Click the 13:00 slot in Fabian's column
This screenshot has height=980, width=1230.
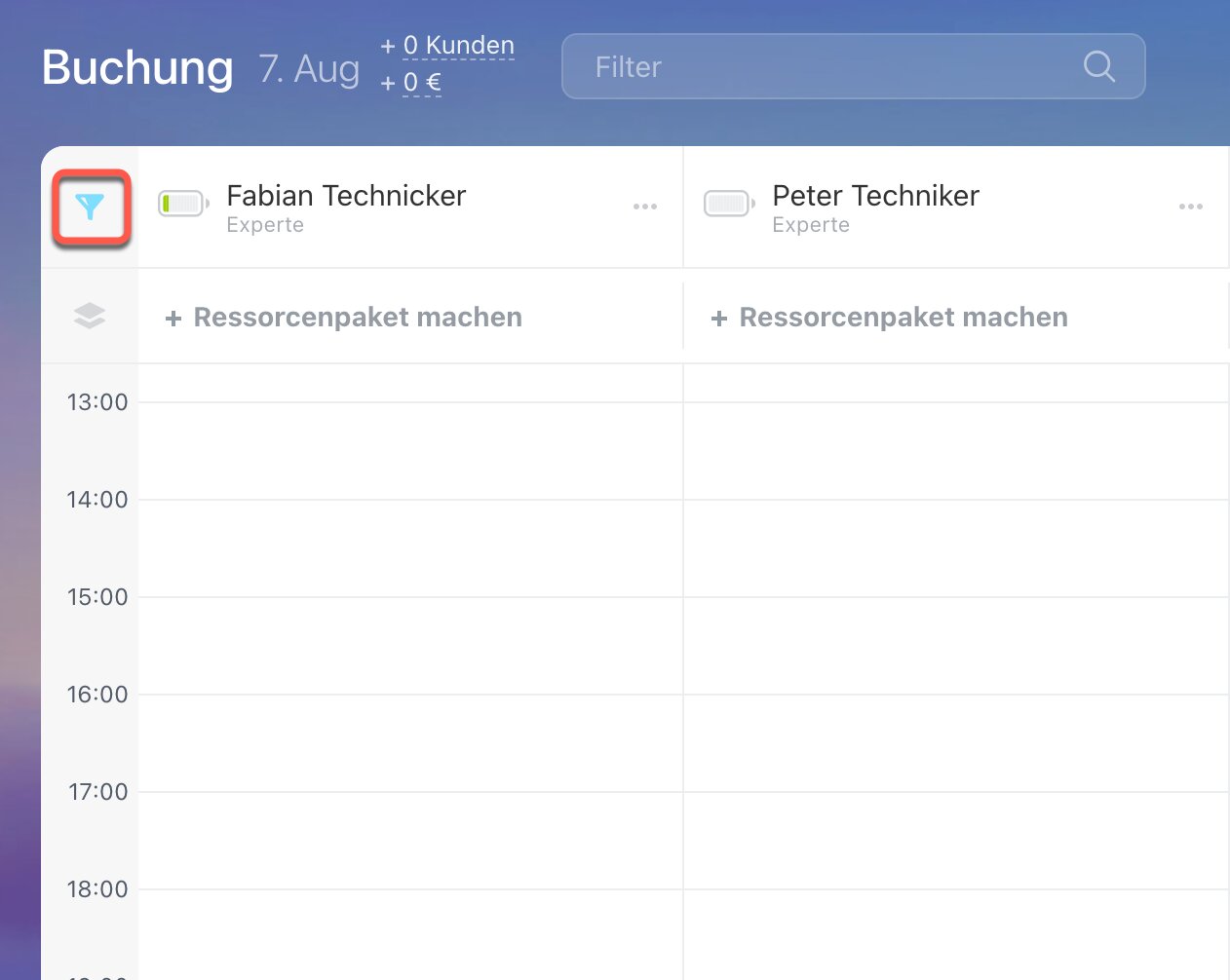[409, 450]
